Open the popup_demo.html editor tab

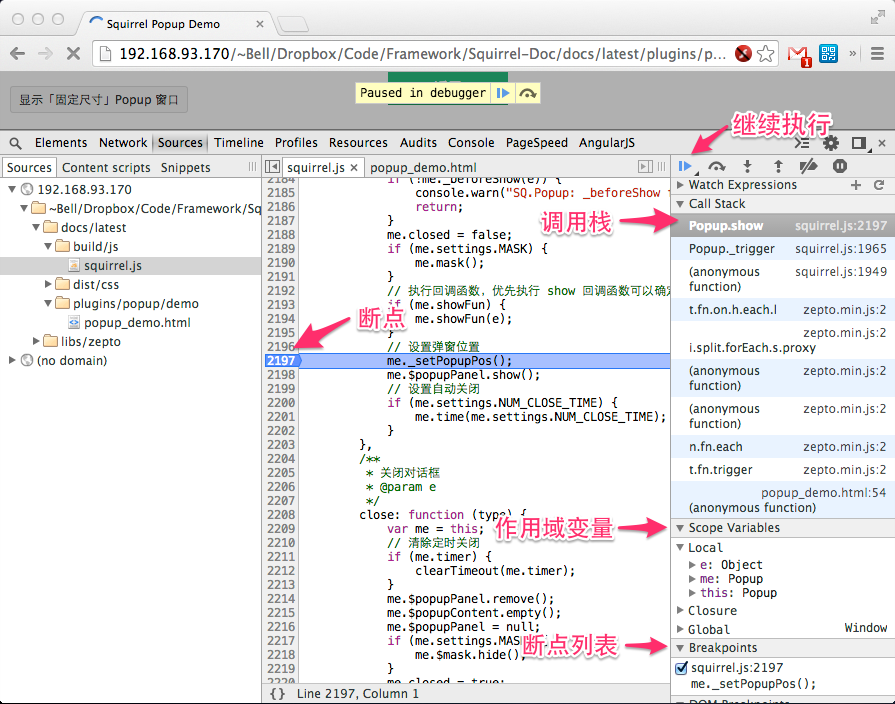[x=423, y=167]
